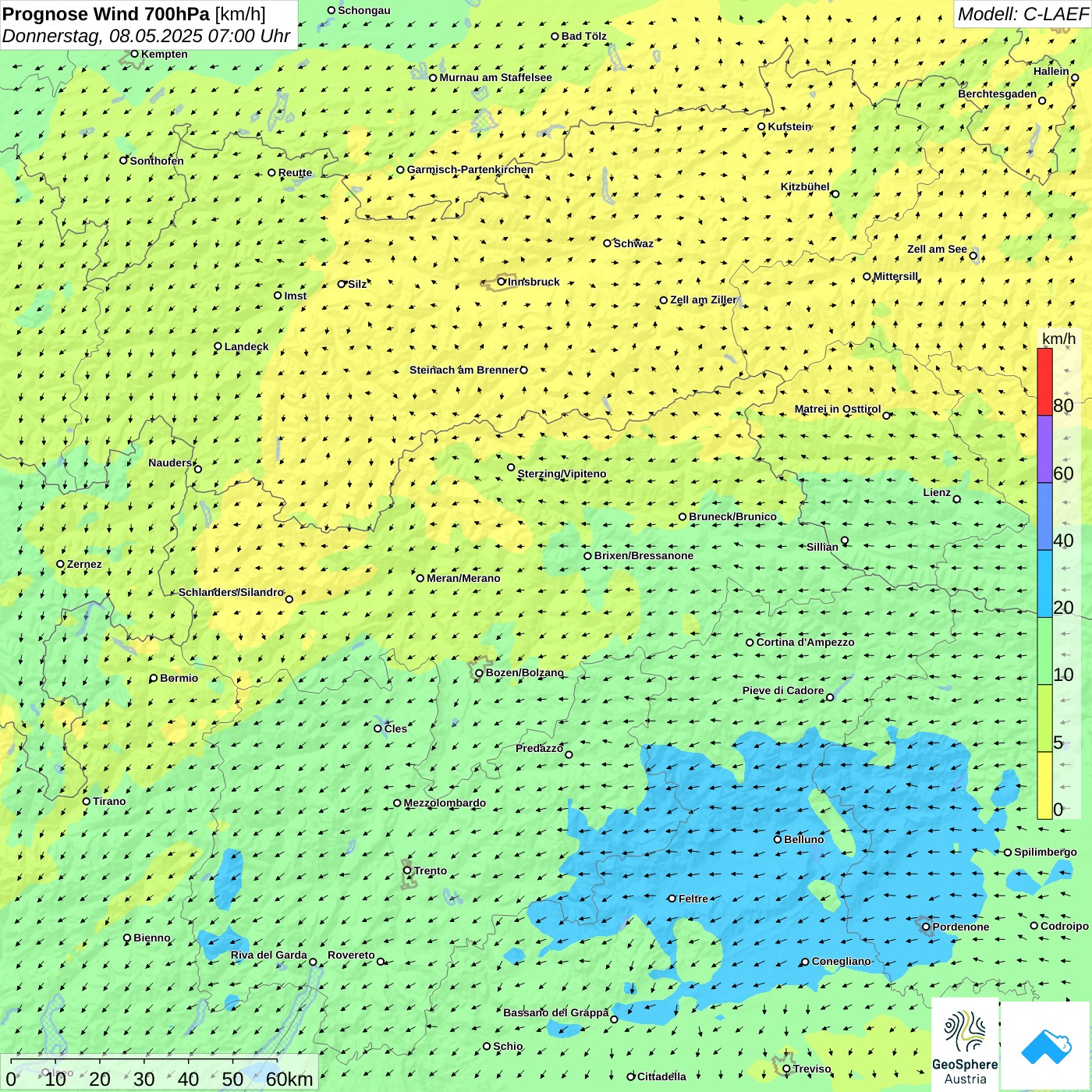1092x1092 pixels.
Task: Click the Meran/Merano label
Action: pyautogui.click(x=463, y=578)
